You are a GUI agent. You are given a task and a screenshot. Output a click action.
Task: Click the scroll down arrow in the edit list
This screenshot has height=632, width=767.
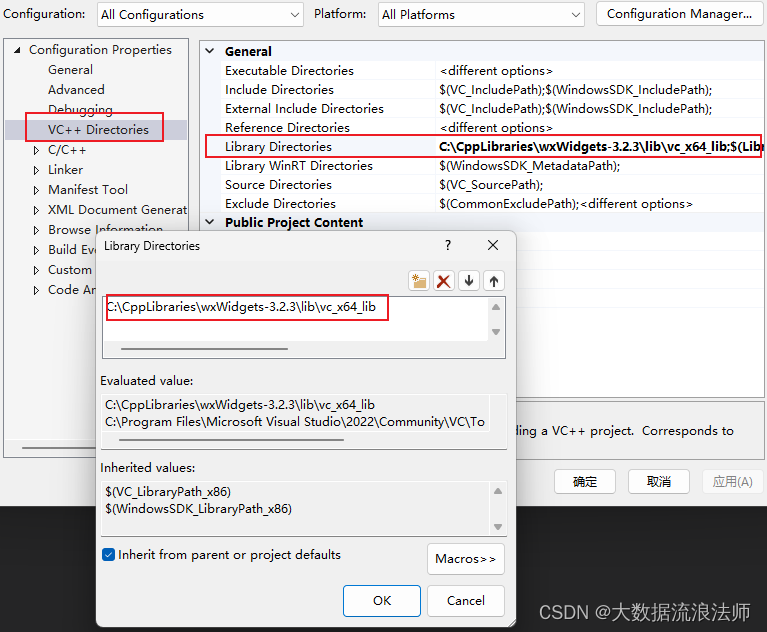(x=496, y=332)
